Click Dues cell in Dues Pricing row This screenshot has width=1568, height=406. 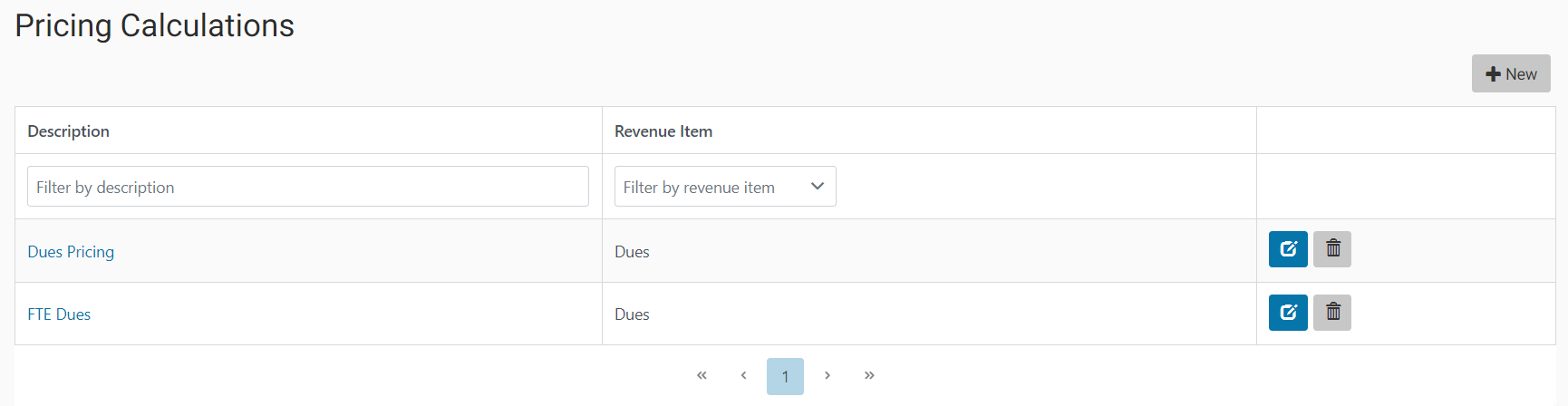point(632,251)
